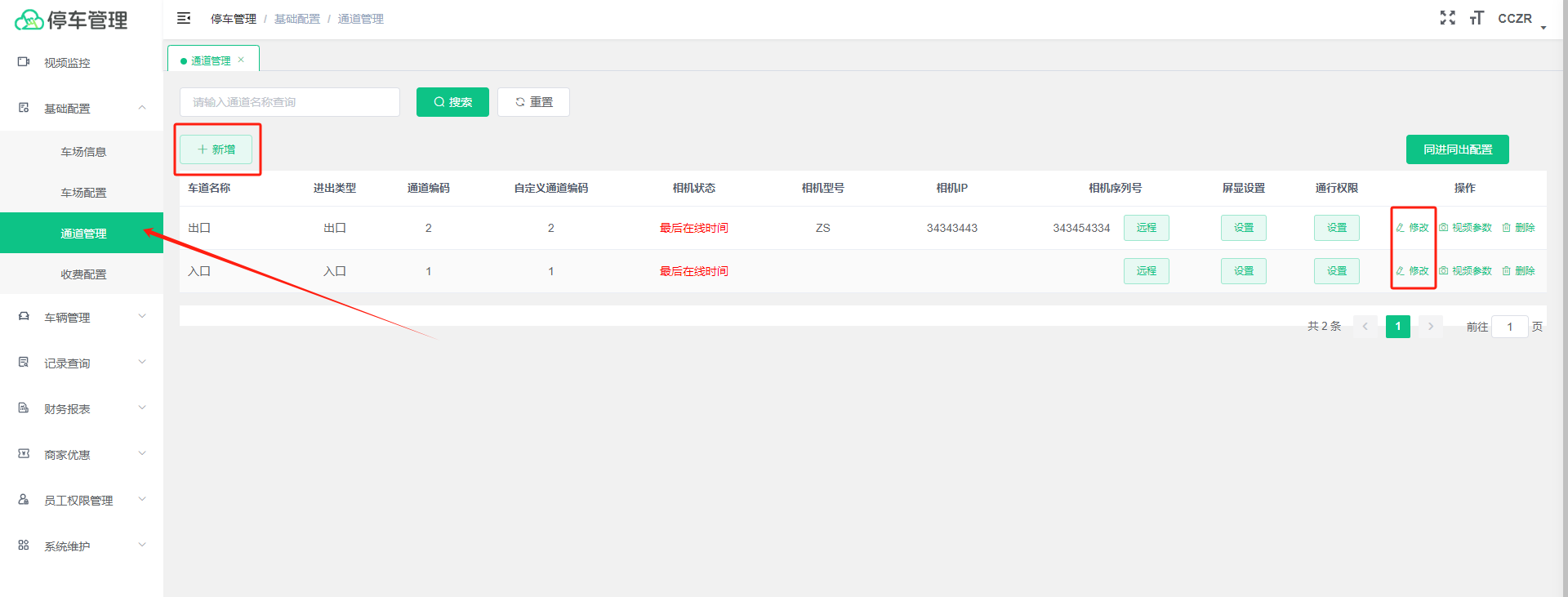The width and height of the screenshot is (1568, 597).
Task: Click 修改 edit for 出口 row
Action: pos(1412,228)
